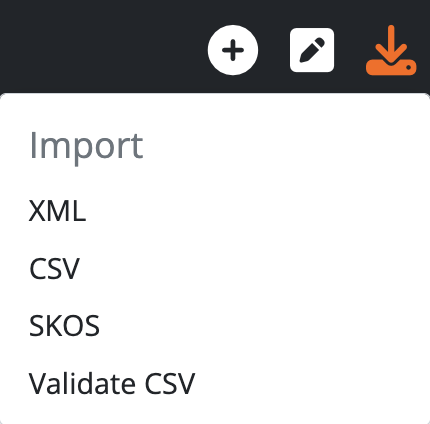
Task: Select the SKOS import option
Action: [64, 325]
